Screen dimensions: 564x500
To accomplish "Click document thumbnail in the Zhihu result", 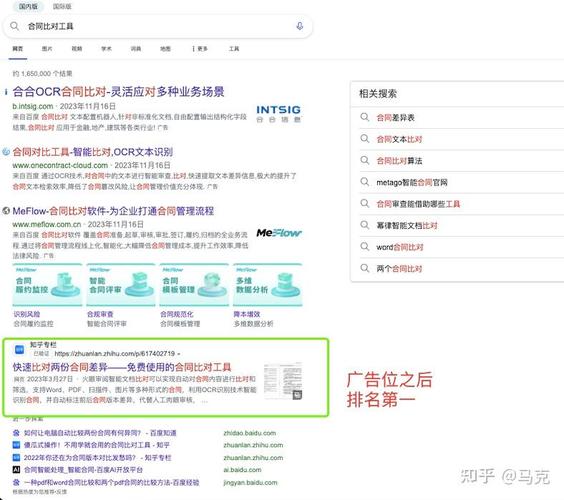I will pyautogui.click(x=283, y=381).
